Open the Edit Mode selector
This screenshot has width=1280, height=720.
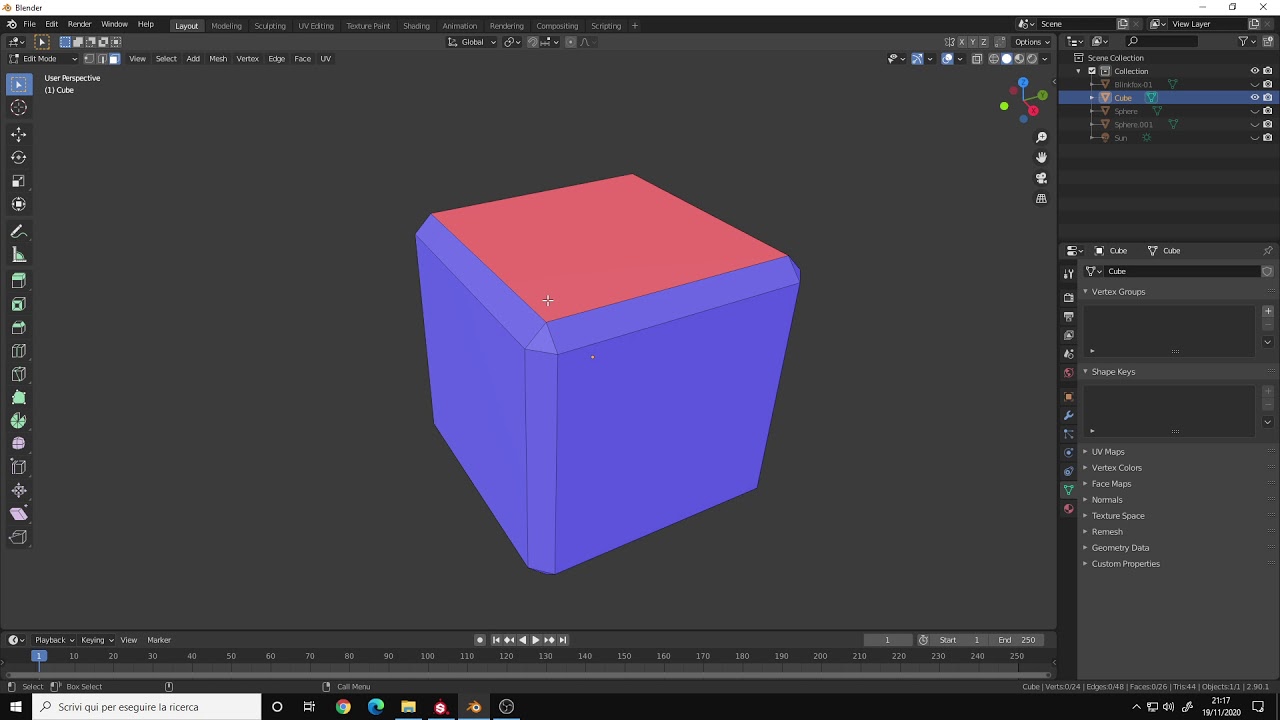click(40, 58)
